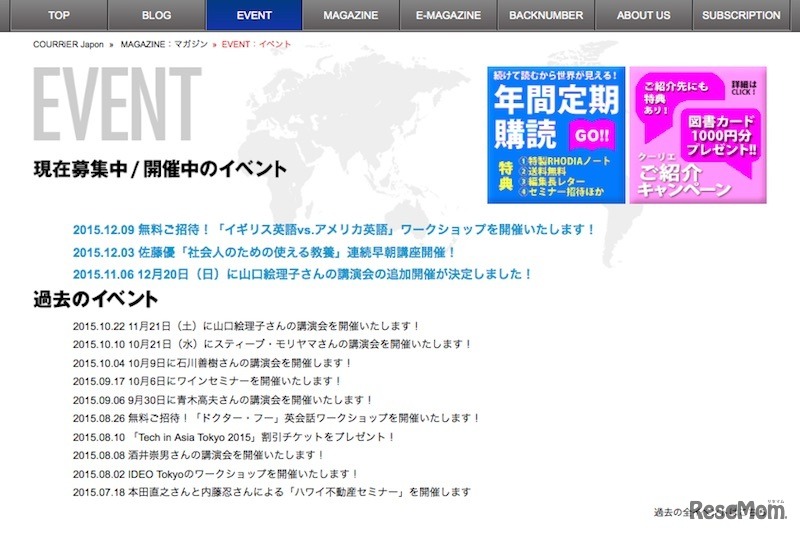Select the EVENT tab
The image size is (800, 533).
(254, 15)
